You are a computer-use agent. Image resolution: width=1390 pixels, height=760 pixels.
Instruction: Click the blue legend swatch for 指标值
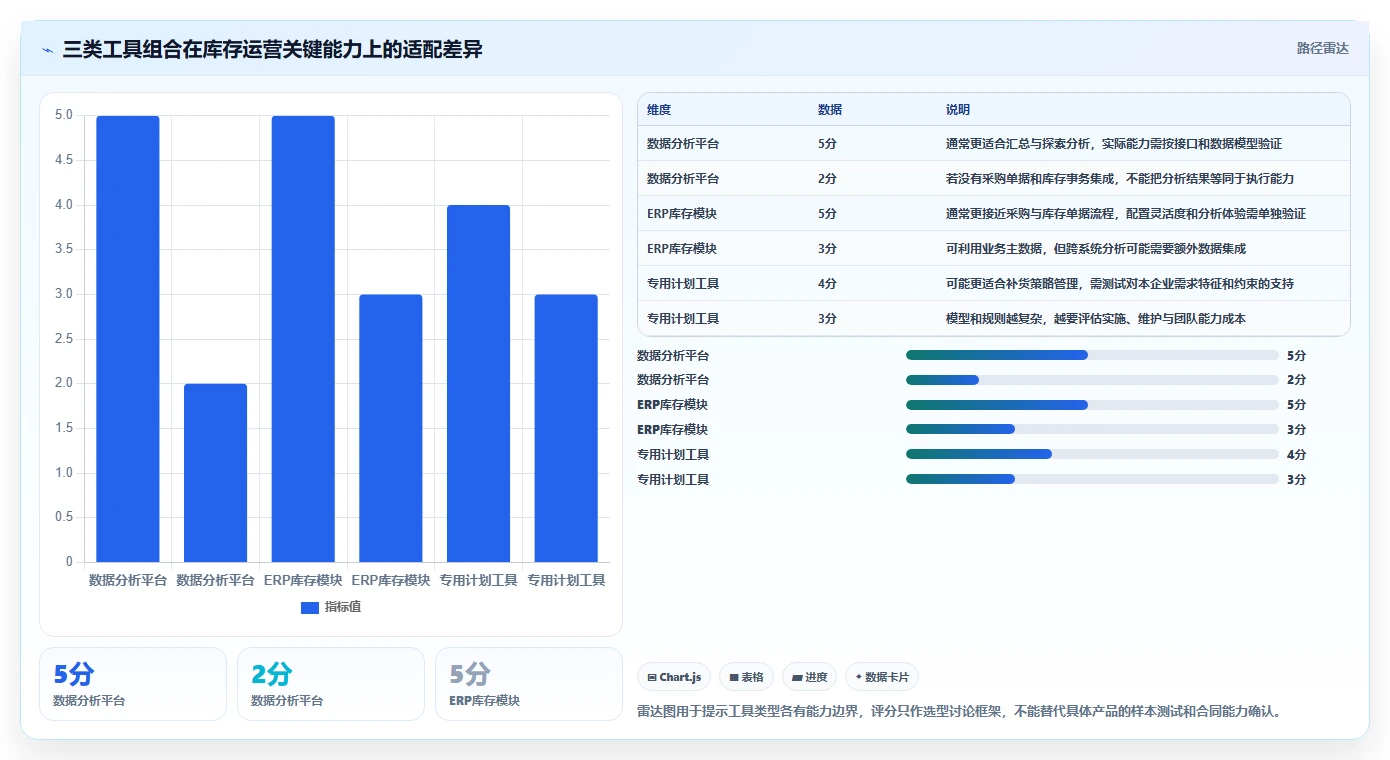(x=310, y=607)
